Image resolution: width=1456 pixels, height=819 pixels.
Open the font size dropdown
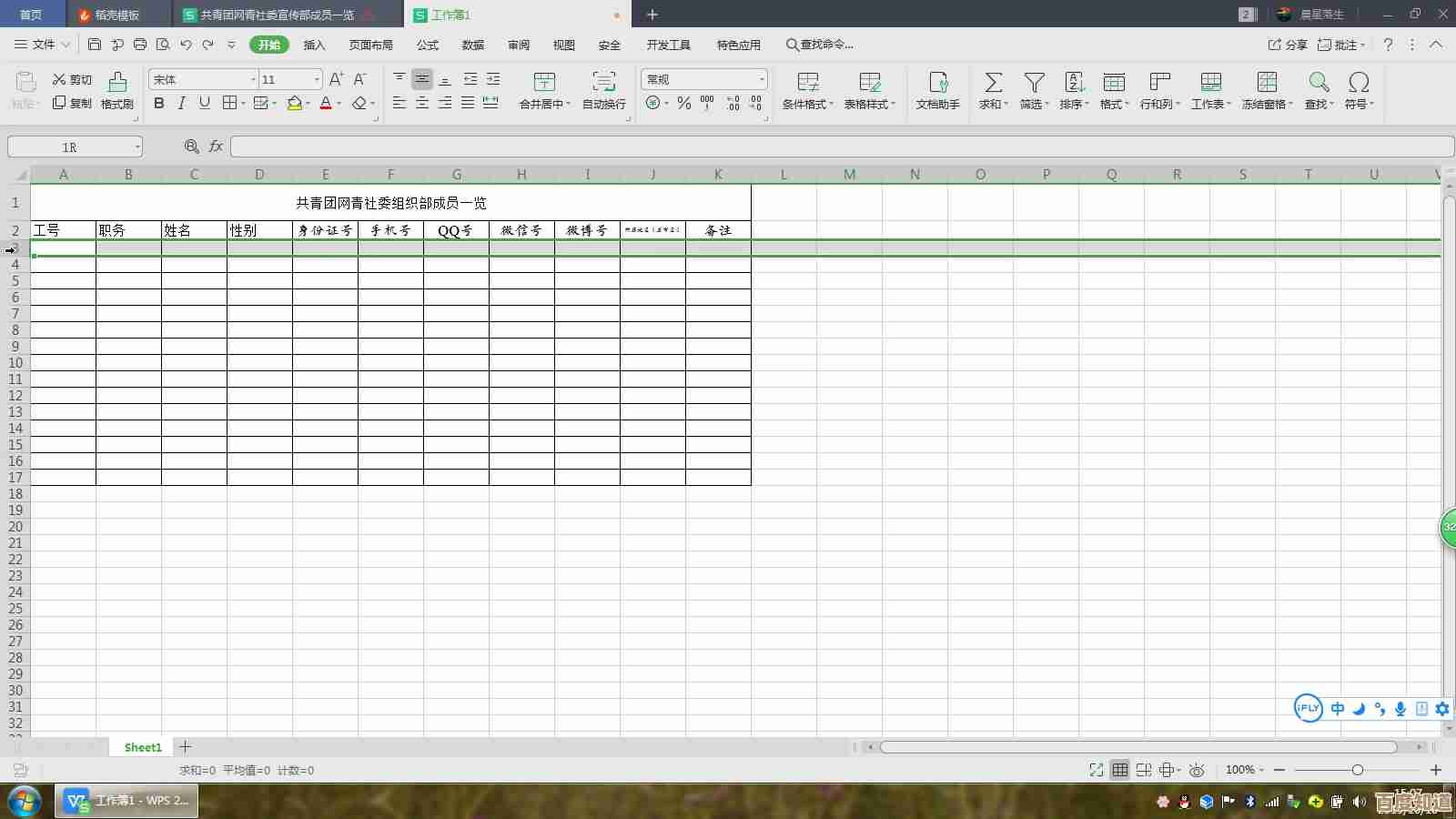click(317, 80)
